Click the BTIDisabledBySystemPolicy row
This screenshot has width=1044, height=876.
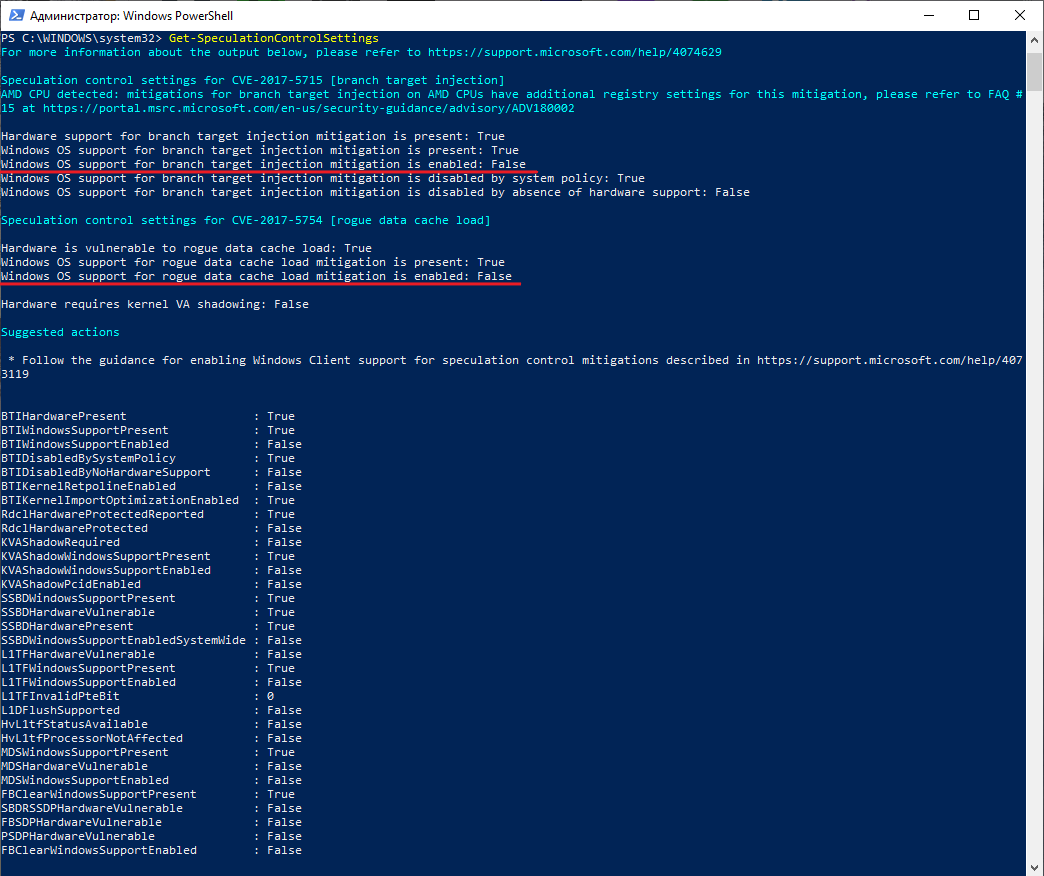pos(148,458)
